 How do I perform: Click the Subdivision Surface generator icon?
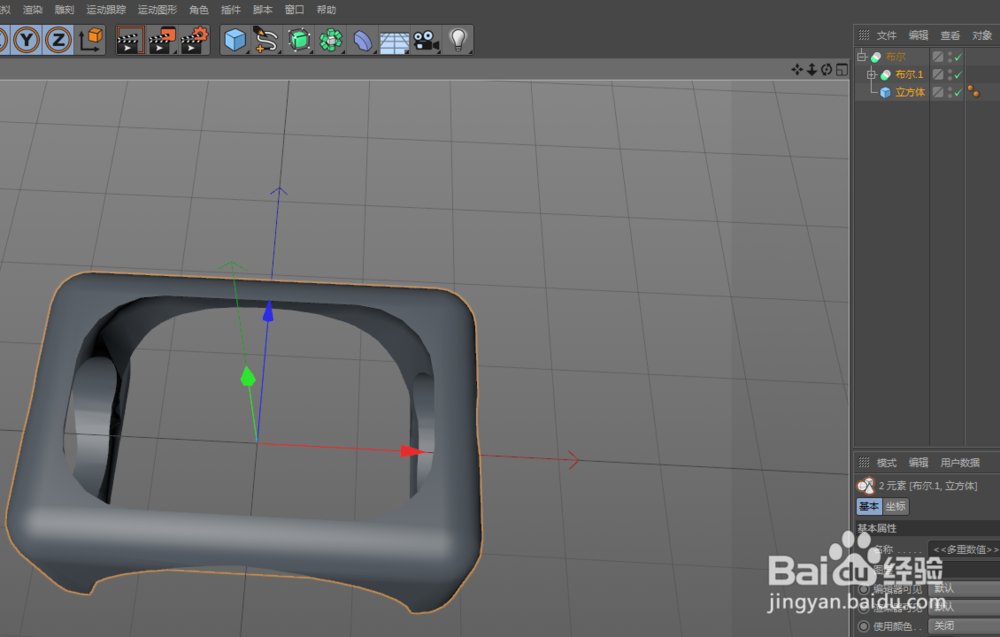click(298, 40)
